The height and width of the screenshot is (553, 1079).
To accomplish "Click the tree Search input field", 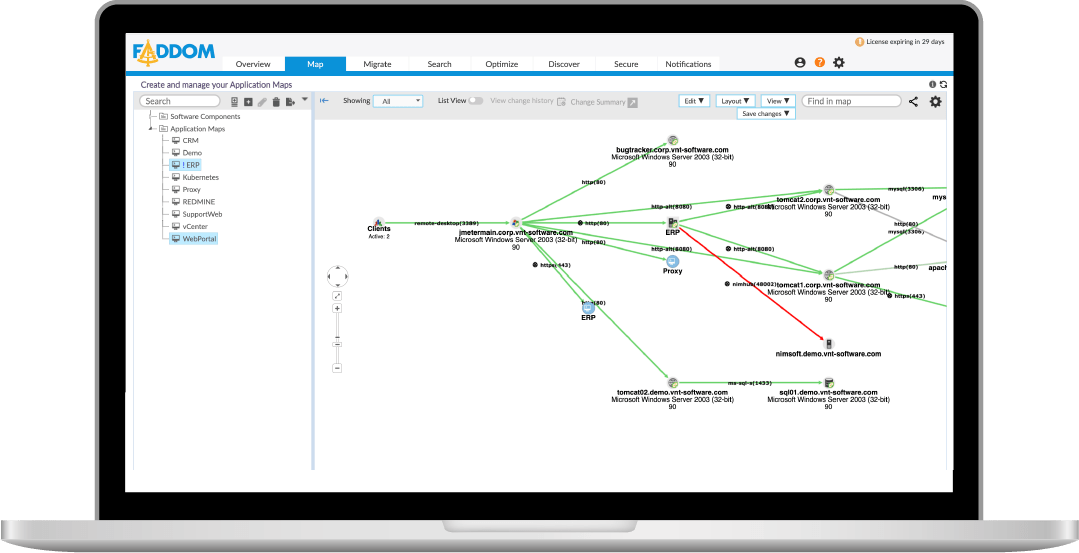I will (x=180, y=101).
